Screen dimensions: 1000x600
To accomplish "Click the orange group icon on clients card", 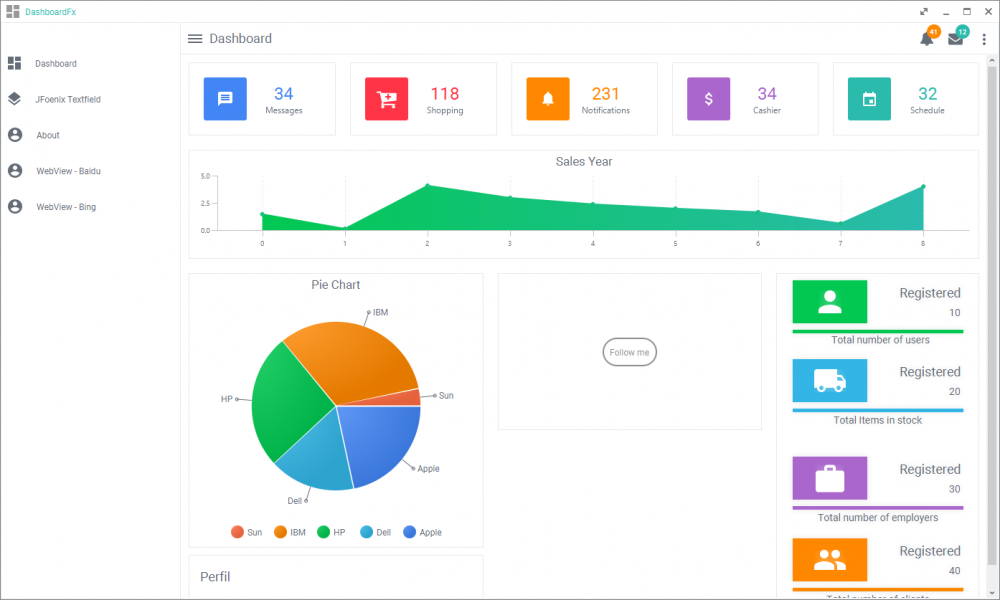I will pyautogui.click(x=829, y=560).
